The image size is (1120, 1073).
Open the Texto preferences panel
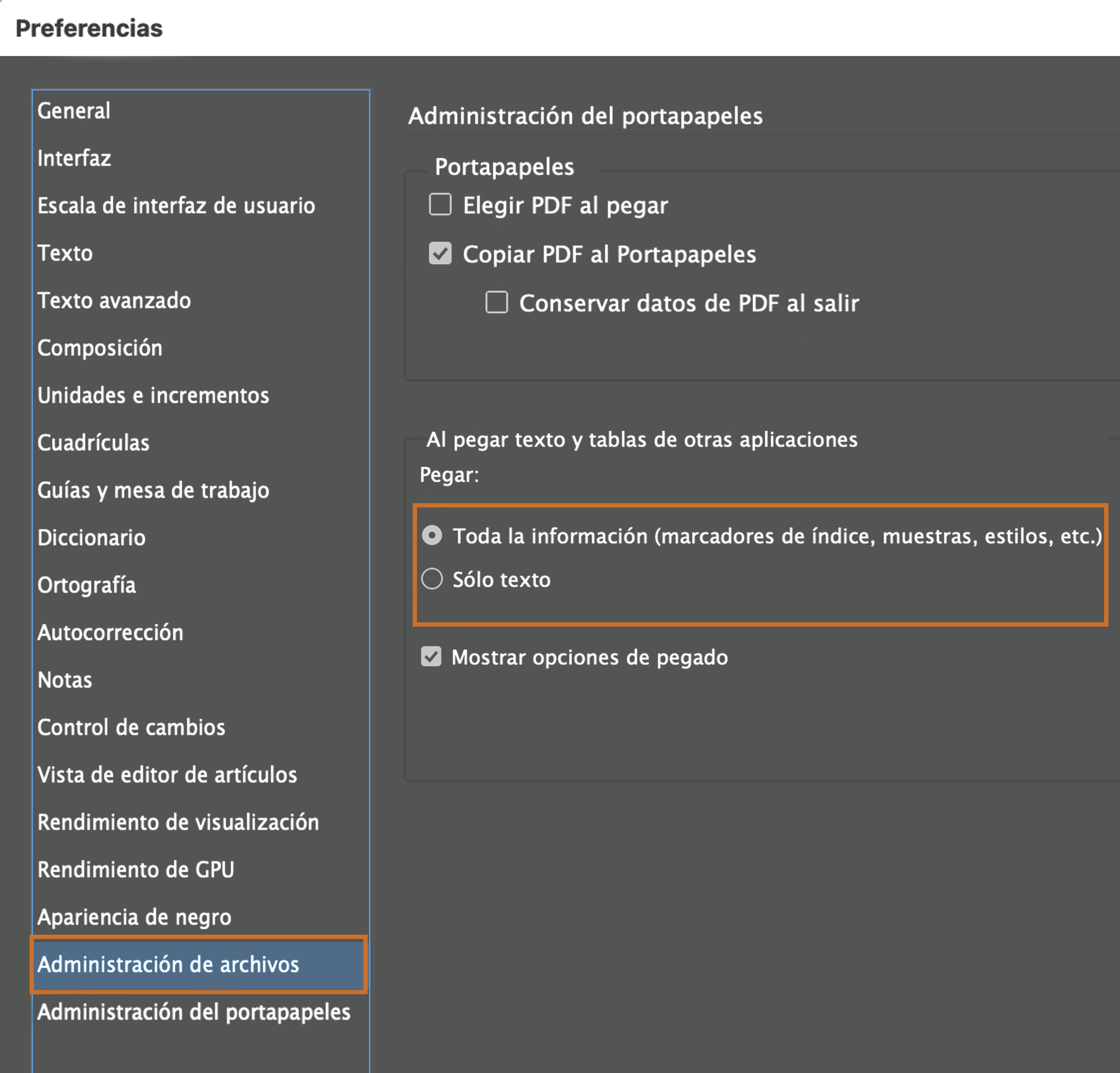coord(65,253)
